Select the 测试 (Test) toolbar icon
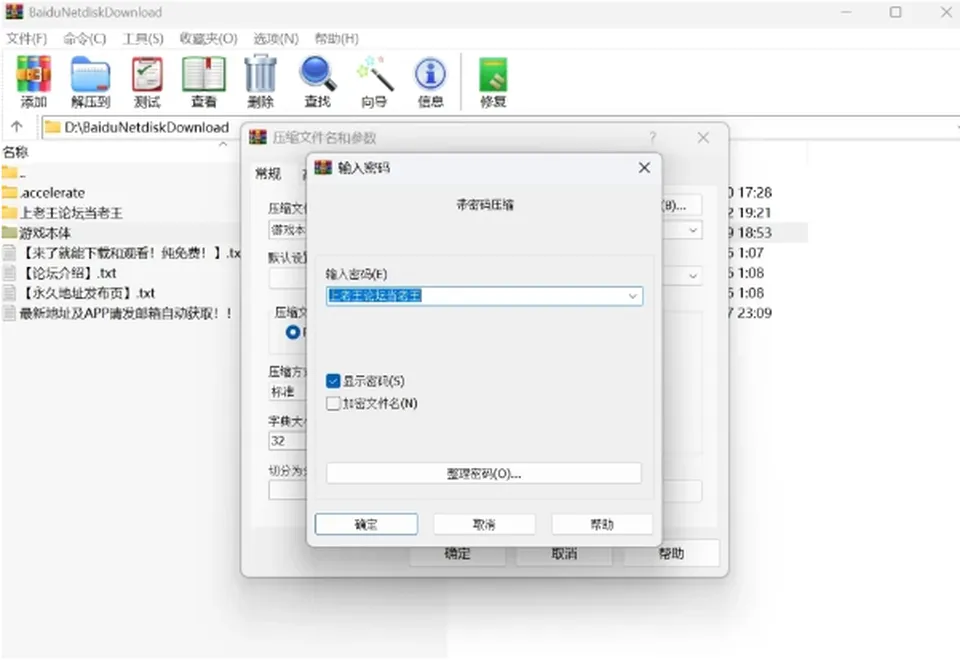This screenshot has height=660, width=960. 147,81
